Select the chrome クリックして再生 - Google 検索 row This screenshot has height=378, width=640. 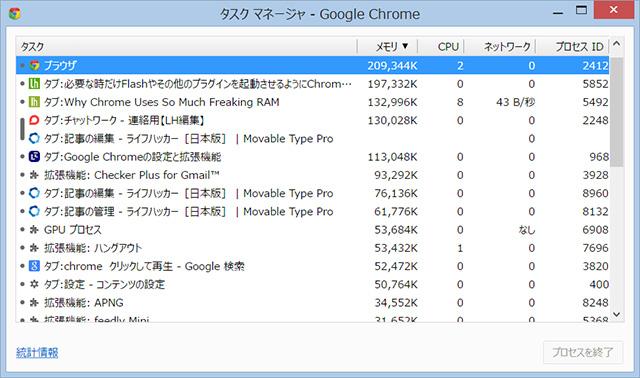point(312,266)
